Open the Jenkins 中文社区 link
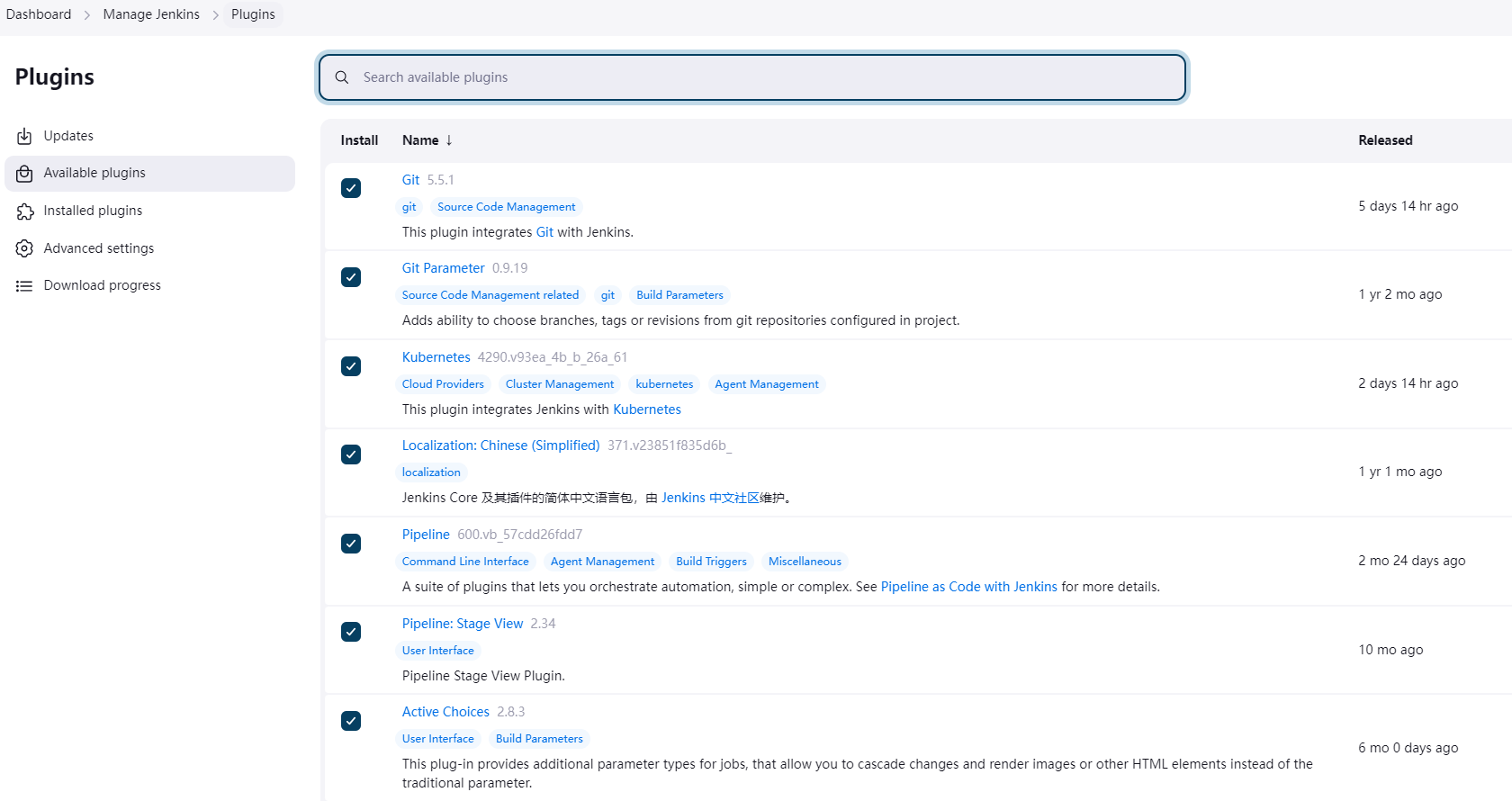Image resolution: width=1512 pixels, height=801 pixels. coord(711,498)
